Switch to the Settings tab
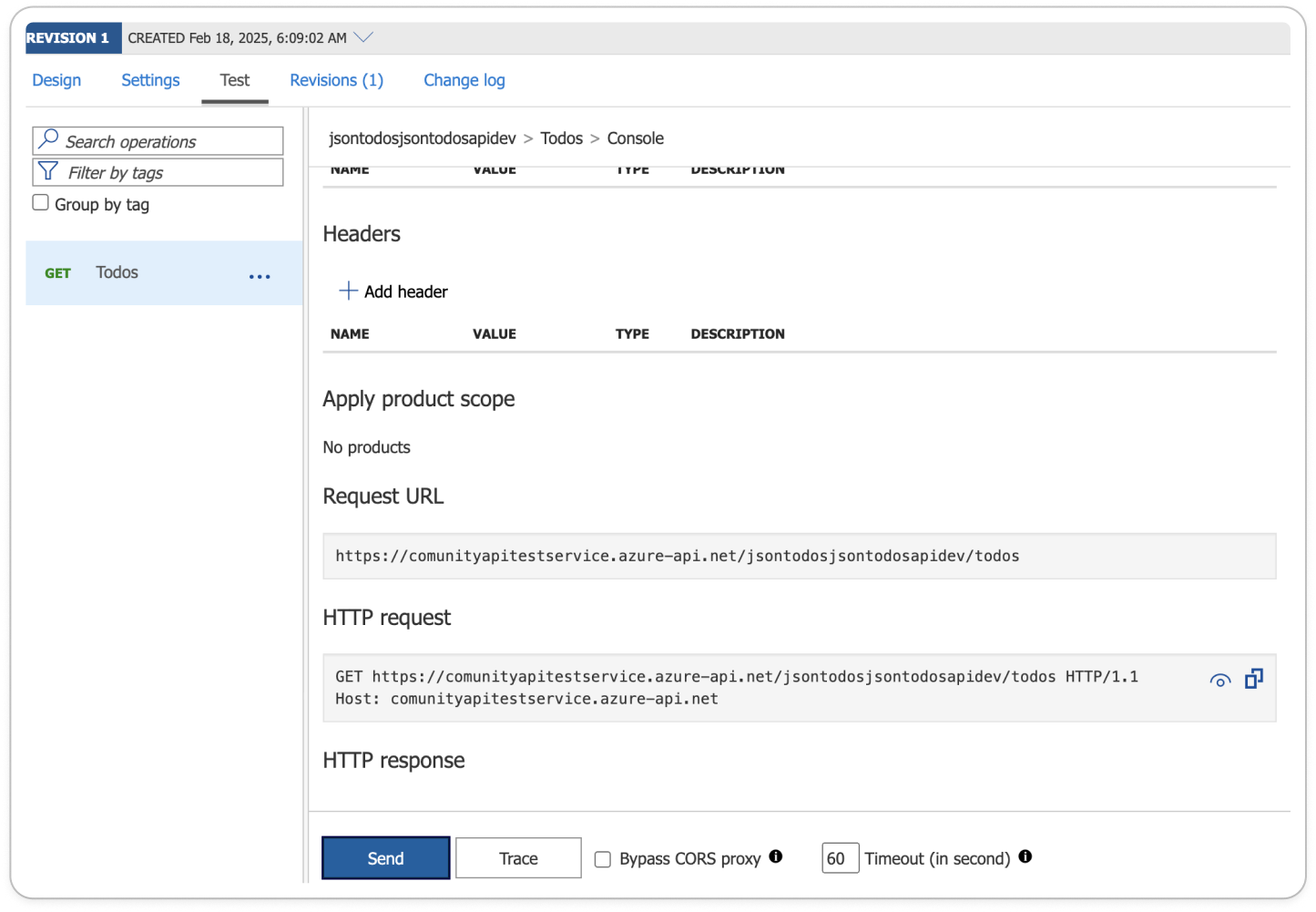The width and height of the screenshot is (1316, 912). pyautogui.click(x=150, y=80)
